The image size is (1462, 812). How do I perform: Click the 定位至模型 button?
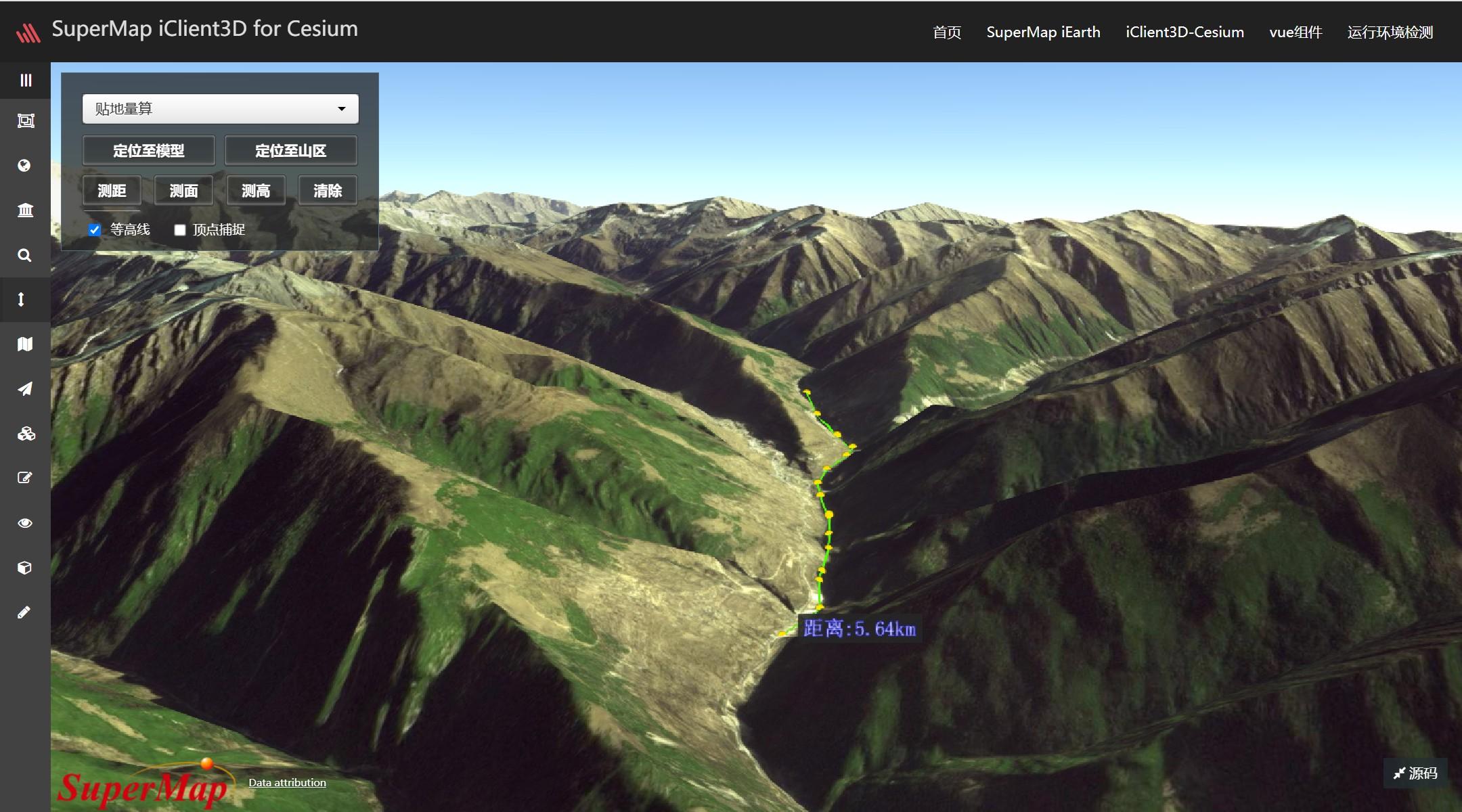(x=149, y=150)
